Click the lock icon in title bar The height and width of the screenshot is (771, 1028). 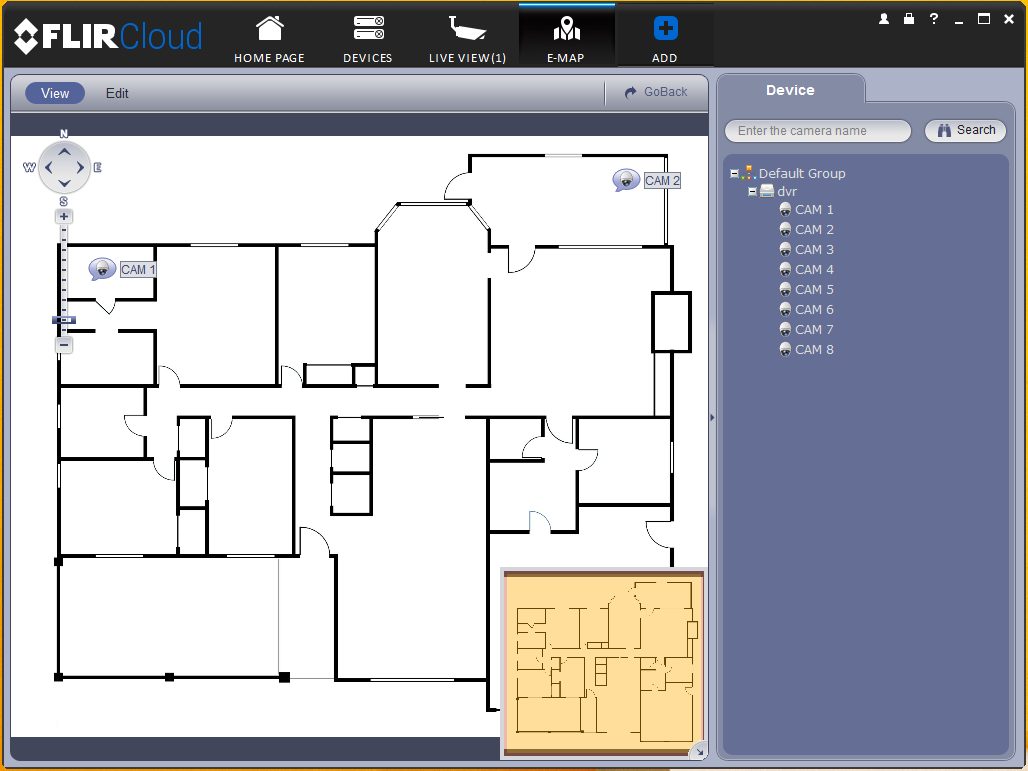click(x=909, y=18)
